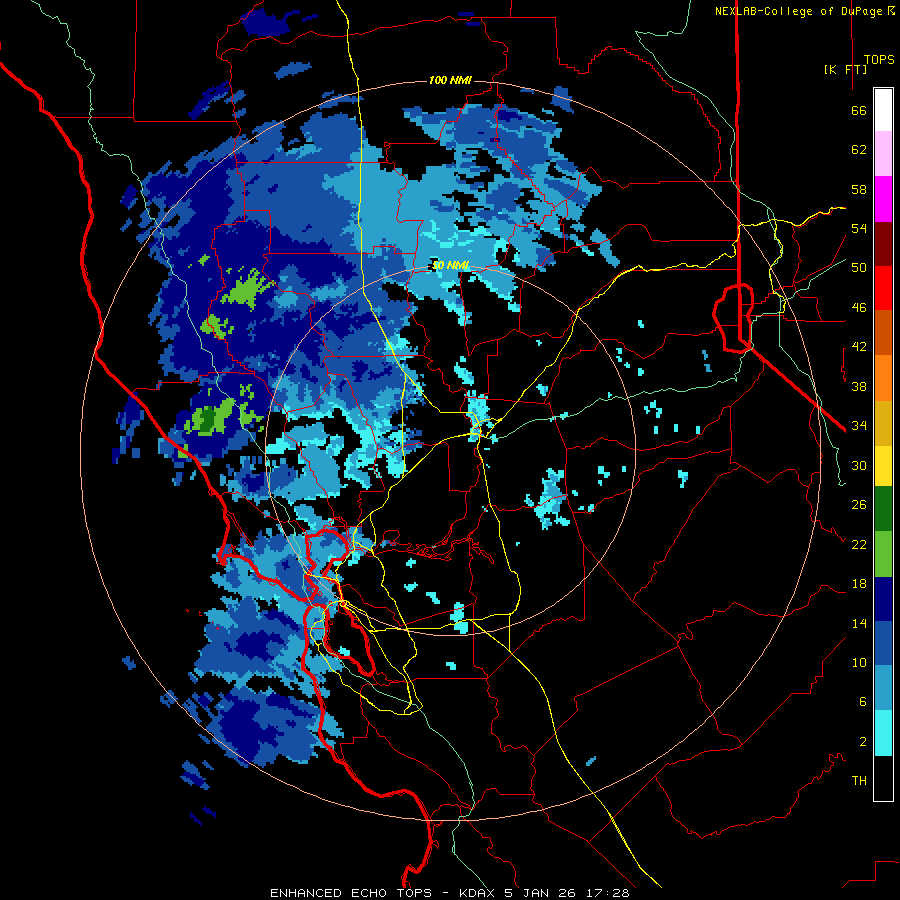900x900 pixels.
Task: Select the dark red legend swatch
Action: click(883, 244)
